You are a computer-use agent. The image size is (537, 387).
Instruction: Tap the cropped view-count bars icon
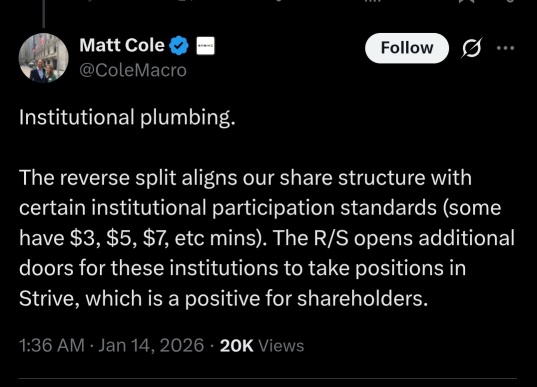tap(372, 1)
